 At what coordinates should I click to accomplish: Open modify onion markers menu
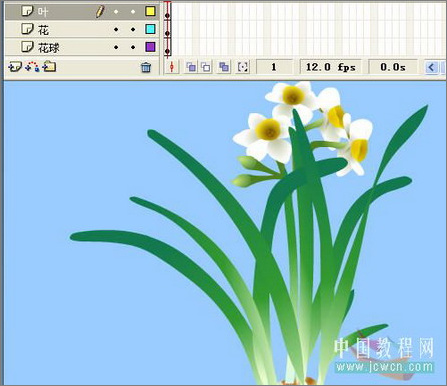[x=243, y=67]
